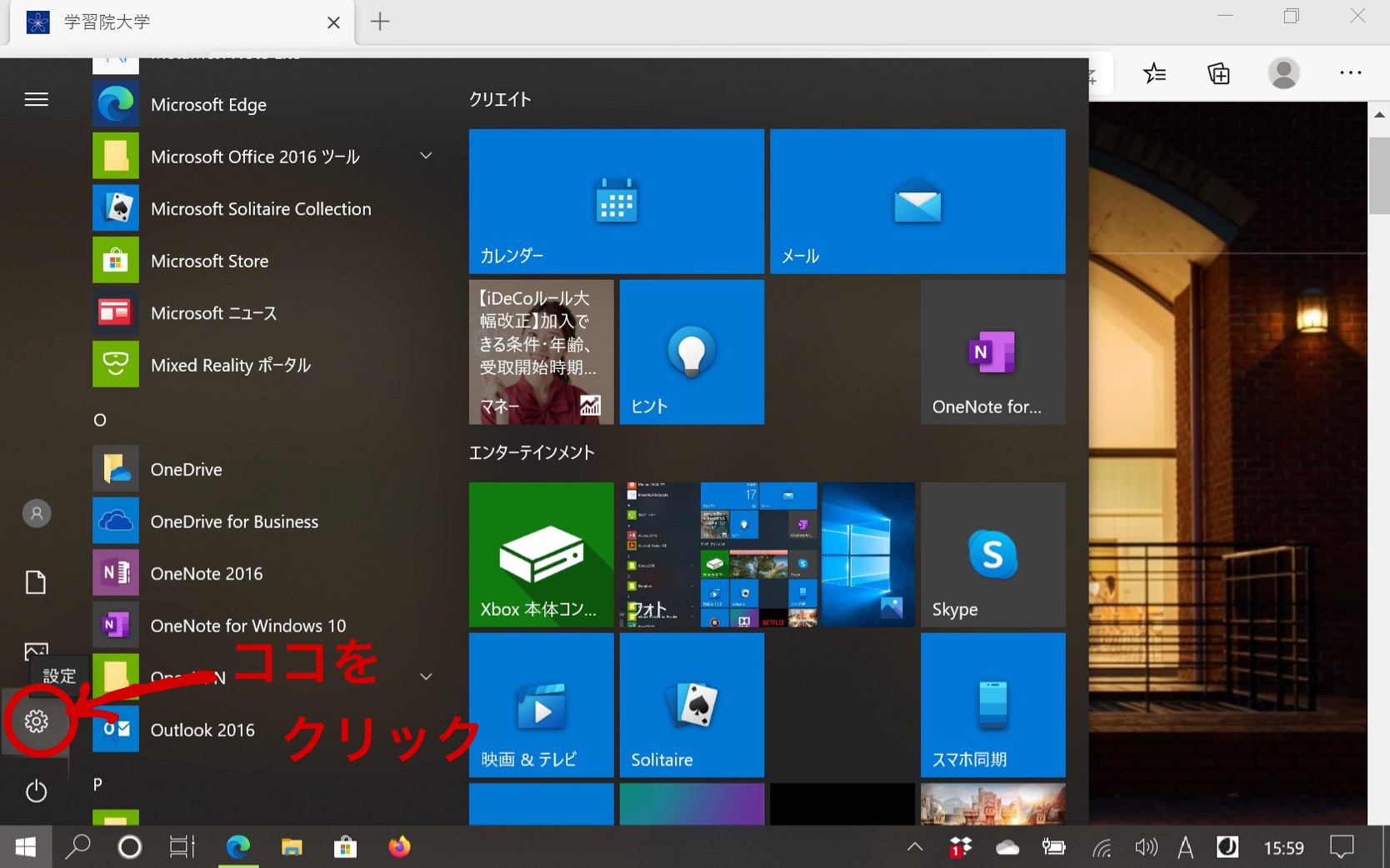Screen dimensions: 1390x868
Task: Show hidden system tray icons
Action: 914,847
